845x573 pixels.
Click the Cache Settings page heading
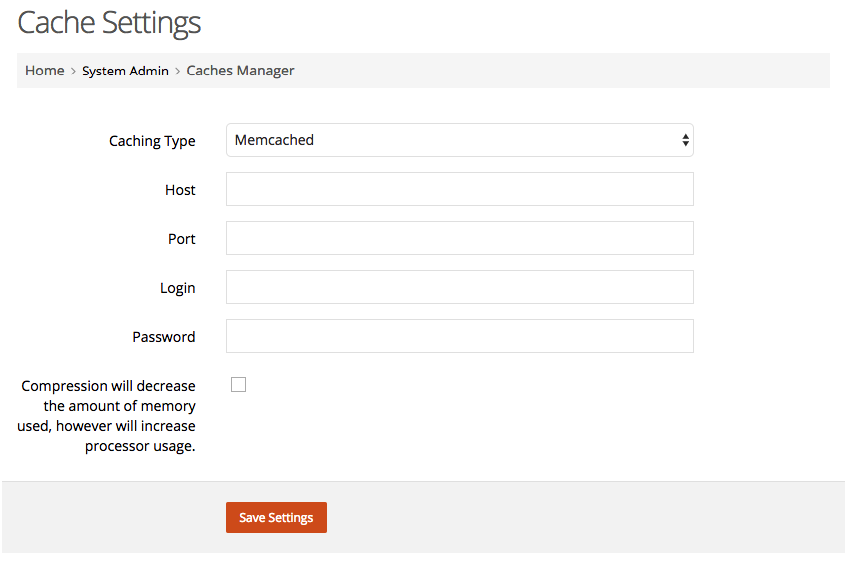click(x=109, y=23)
